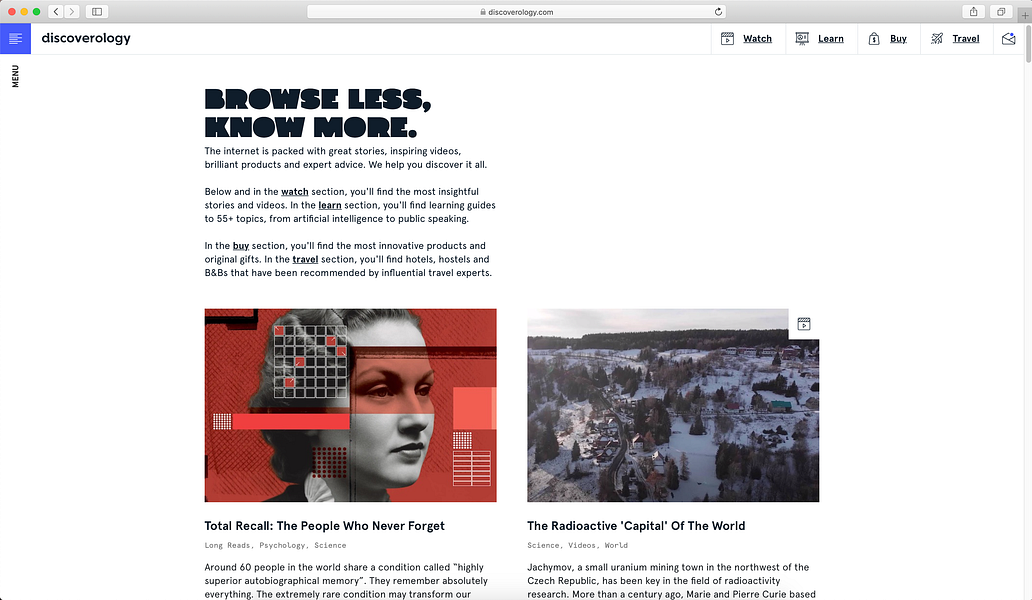The image size is (1032, 600).
Task: Click the vertical MENU label in the sidebar
Action: 15,76
